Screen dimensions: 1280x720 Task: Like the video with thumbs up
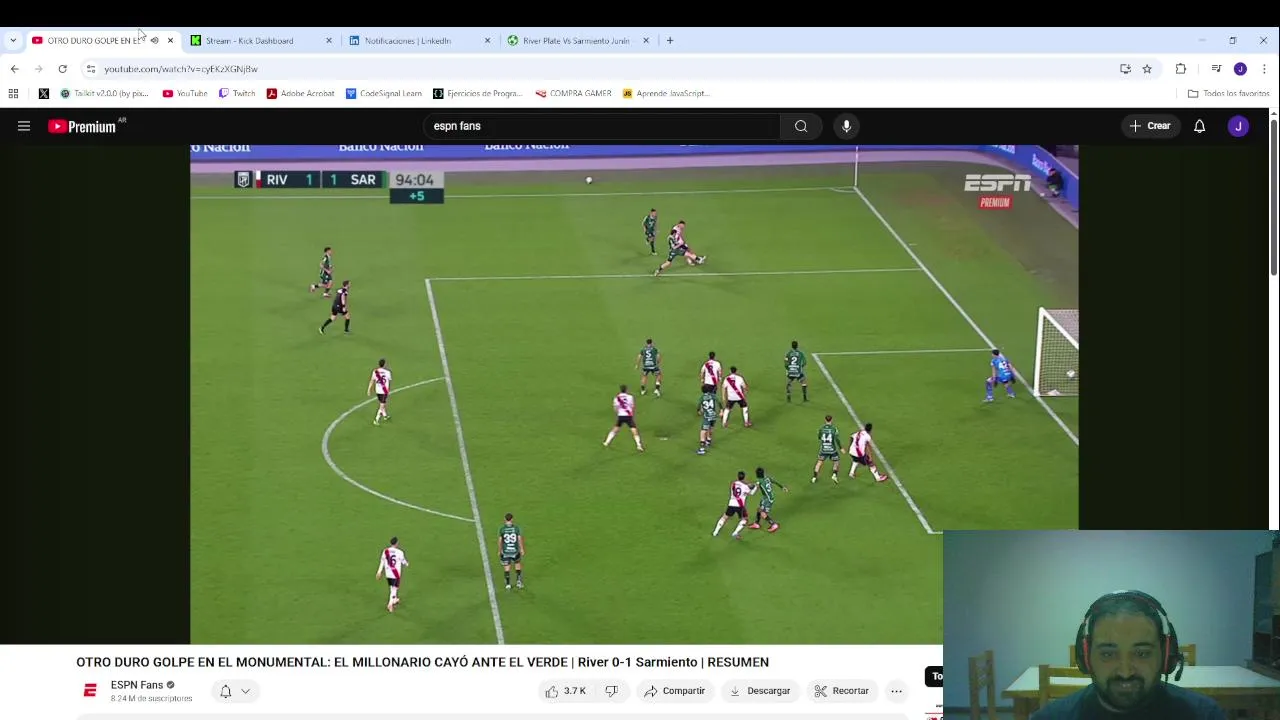[x=566, y=691]
